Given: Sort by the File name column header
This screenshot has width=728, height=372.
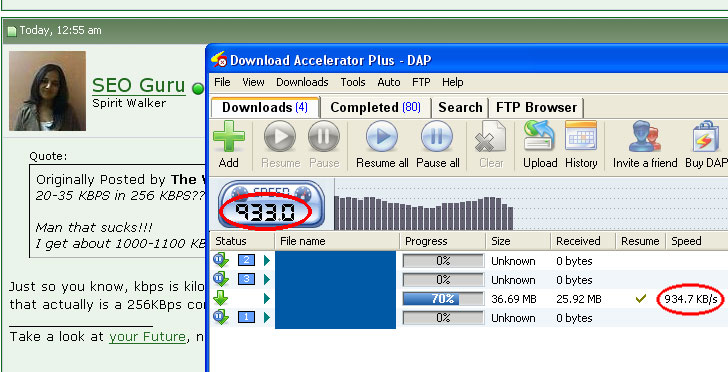Looking at the screenshot, I should 337,241.
